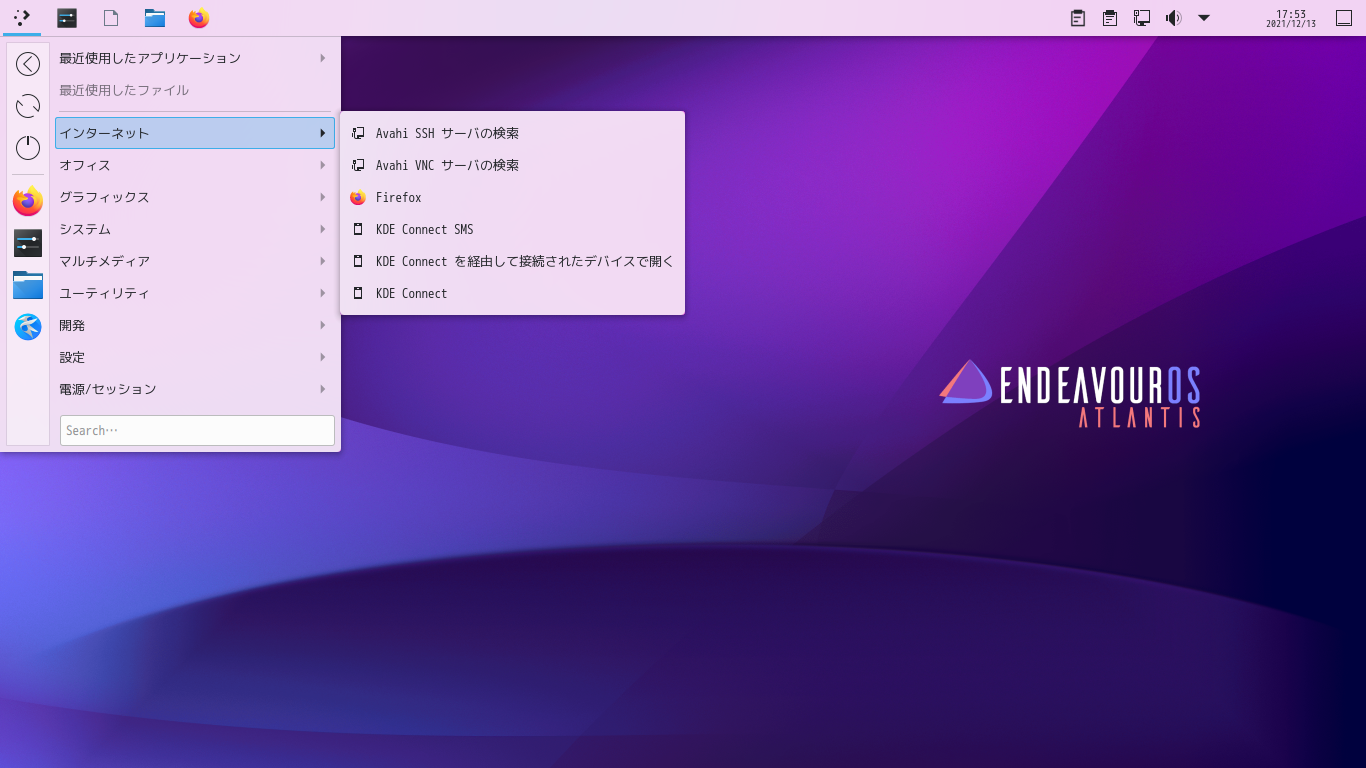Expand arrow beside オフィス
The image size is (1366, 768).
click(322, 165)
